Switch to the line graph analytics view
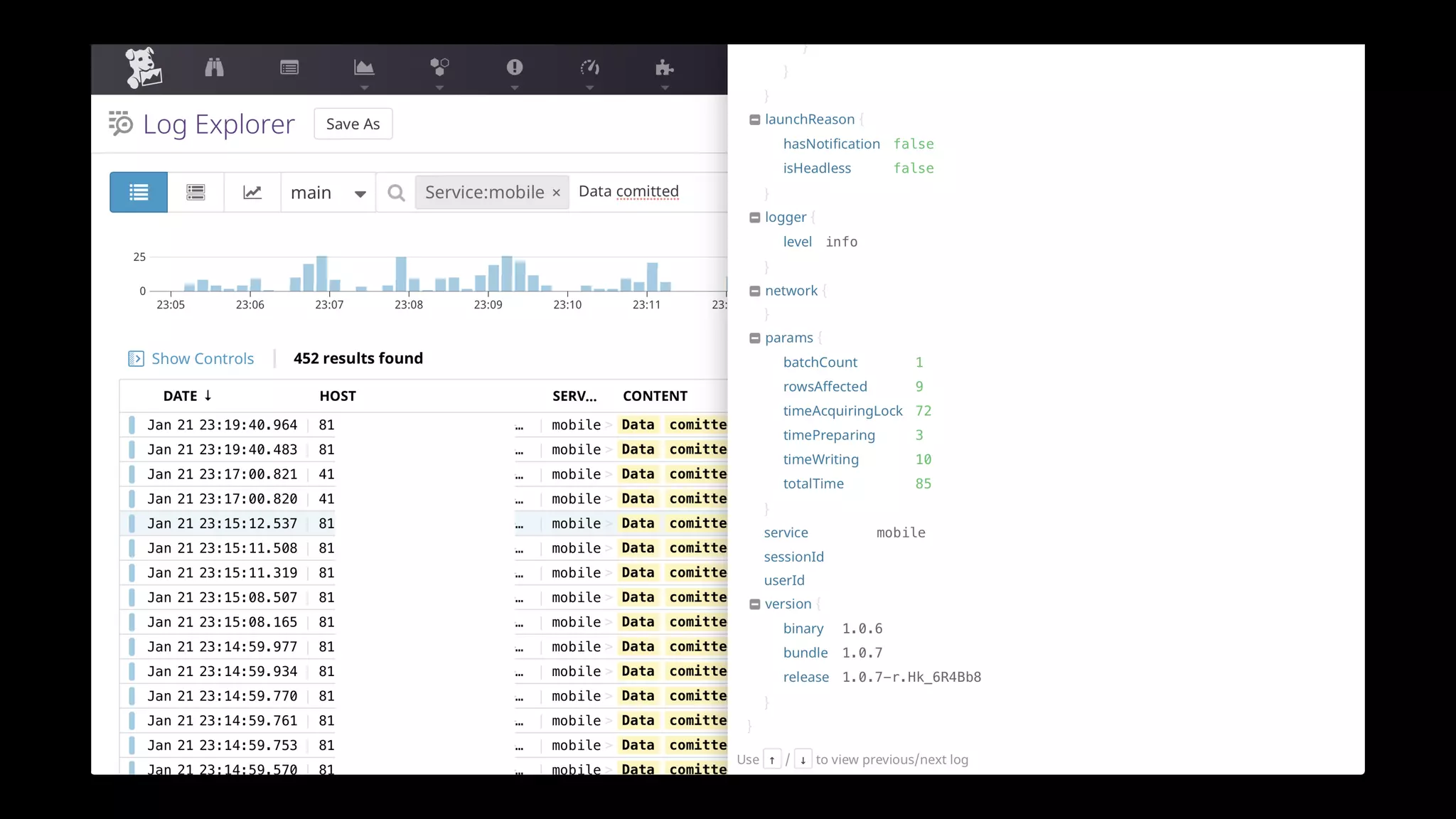This screenshot has width=1456, height=819. [252, 192]
